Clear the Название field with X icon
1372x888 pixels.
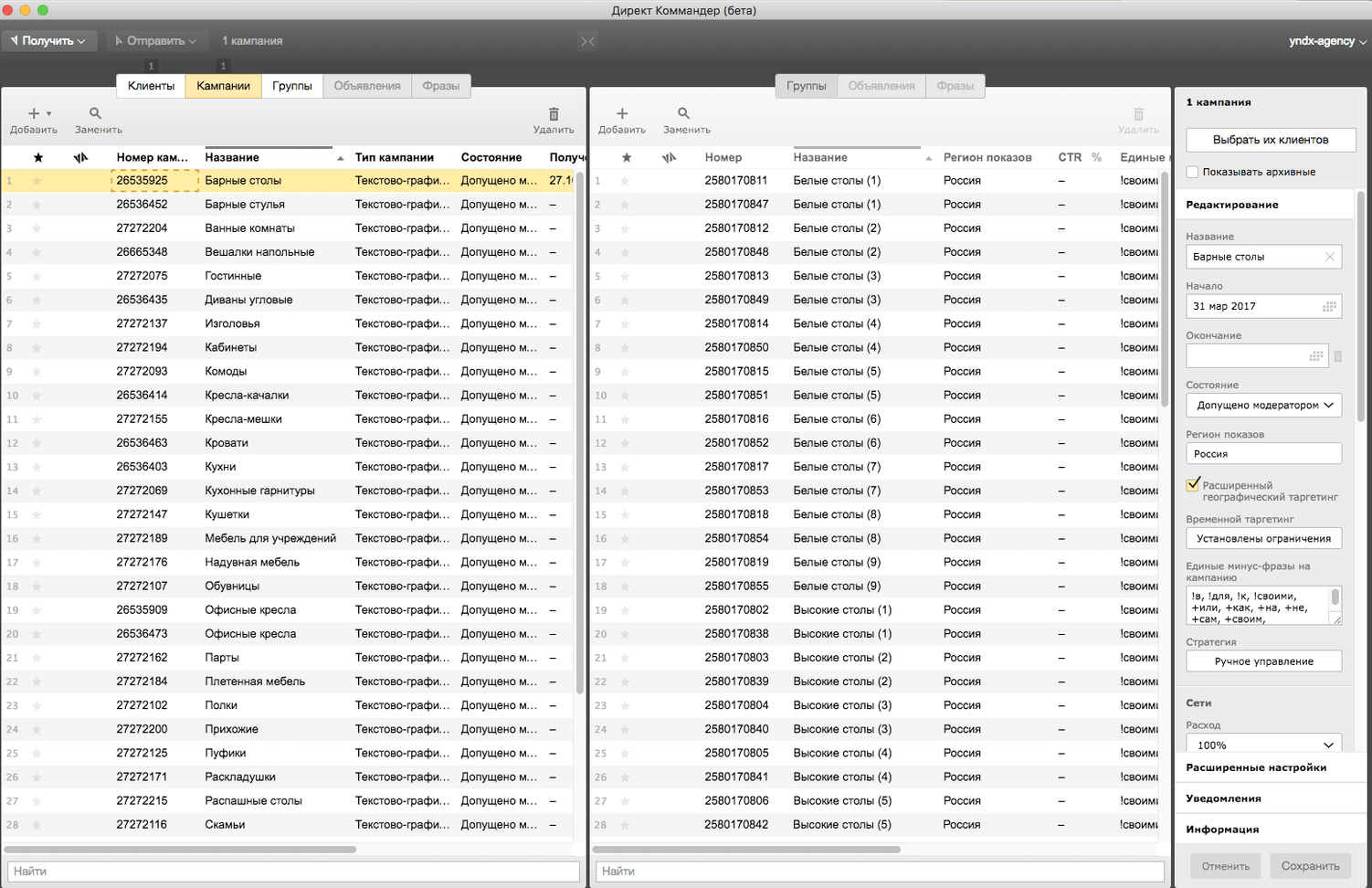(x=1330, y=258)
